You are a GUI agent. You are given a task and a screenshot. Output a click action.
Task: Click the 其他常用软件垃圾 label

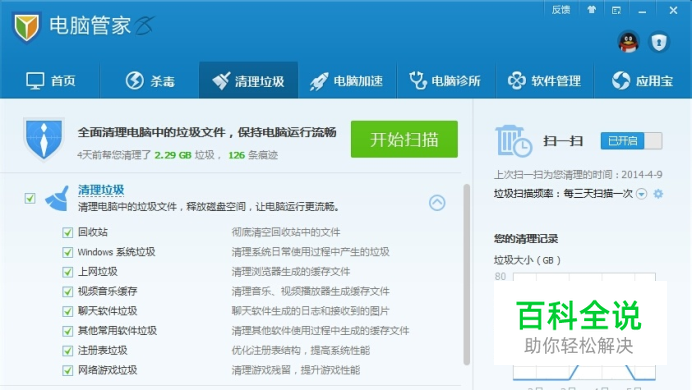click(117, 331)
